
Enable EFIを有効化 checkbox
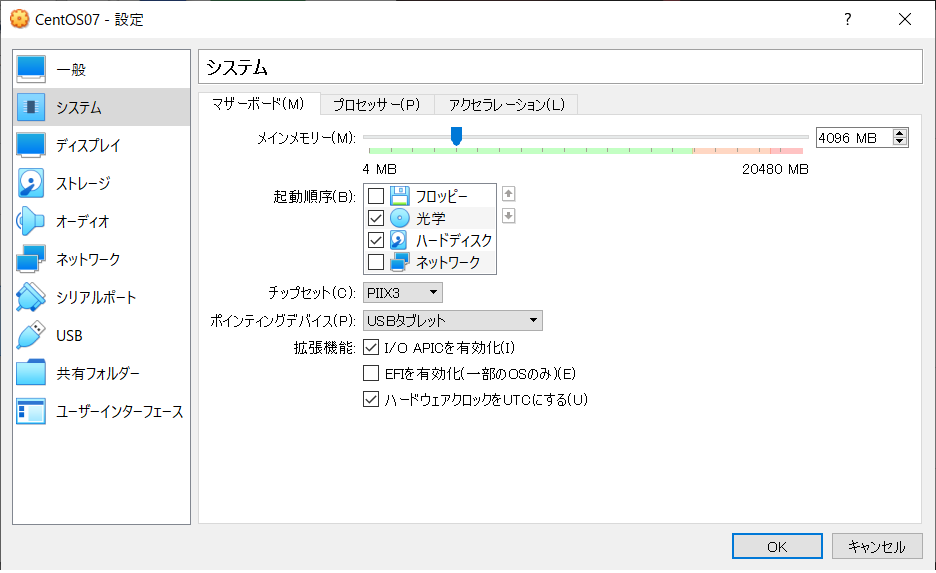371,373
